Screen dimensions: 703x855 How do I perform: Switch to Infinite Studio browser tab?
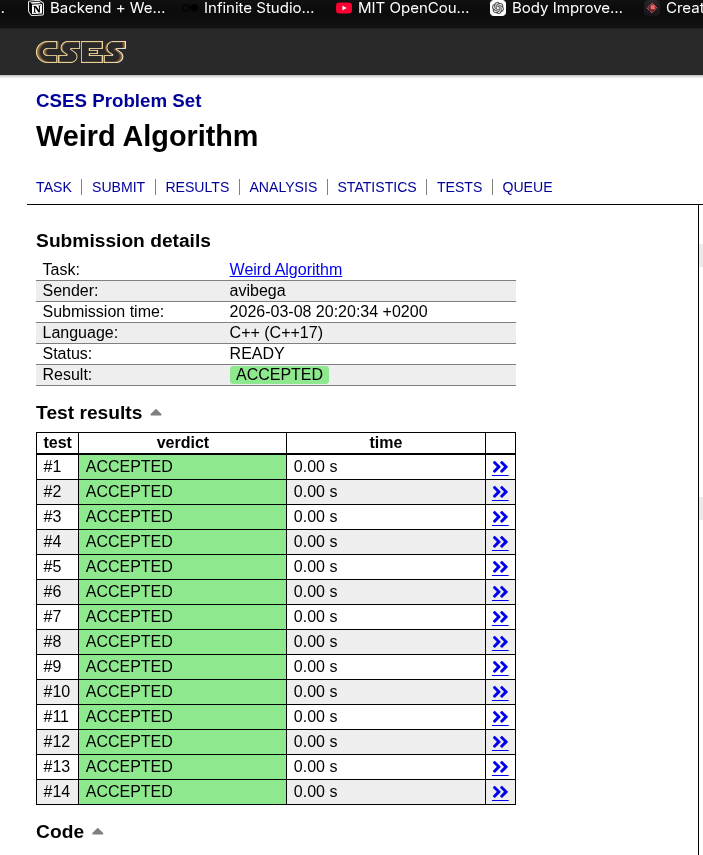[248, 8]
